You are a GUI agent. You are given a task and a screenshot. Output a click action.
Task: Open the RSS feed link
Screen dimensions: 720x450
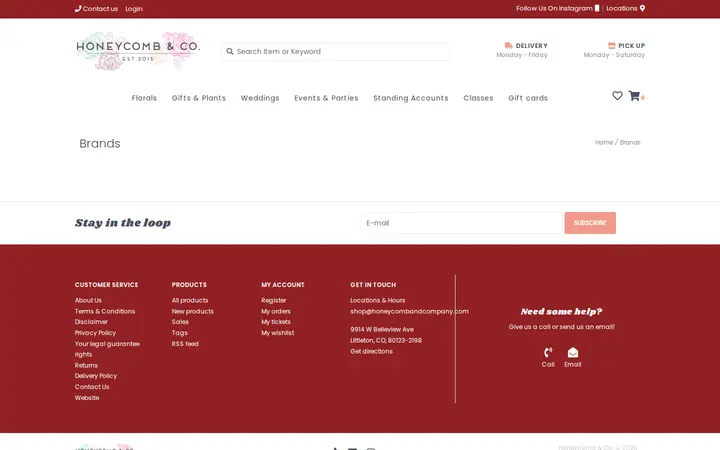point(185,344)
